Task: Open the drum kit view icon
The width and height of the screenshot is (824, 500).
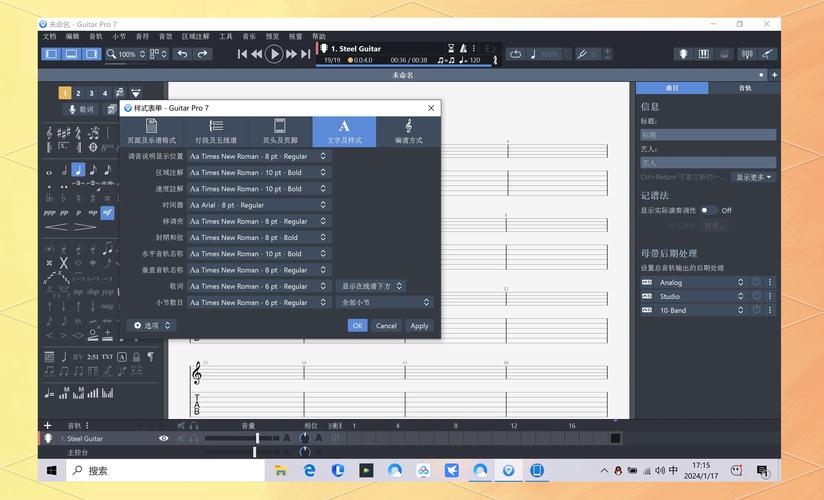Action: (x=724, y=54)
